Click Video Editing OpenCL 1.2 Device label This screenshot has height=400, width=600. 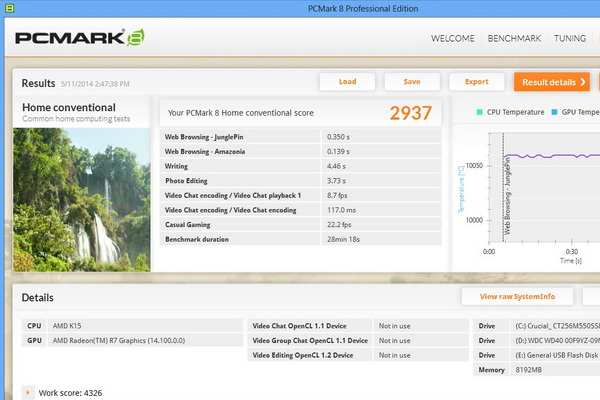(x=303, y=355)
